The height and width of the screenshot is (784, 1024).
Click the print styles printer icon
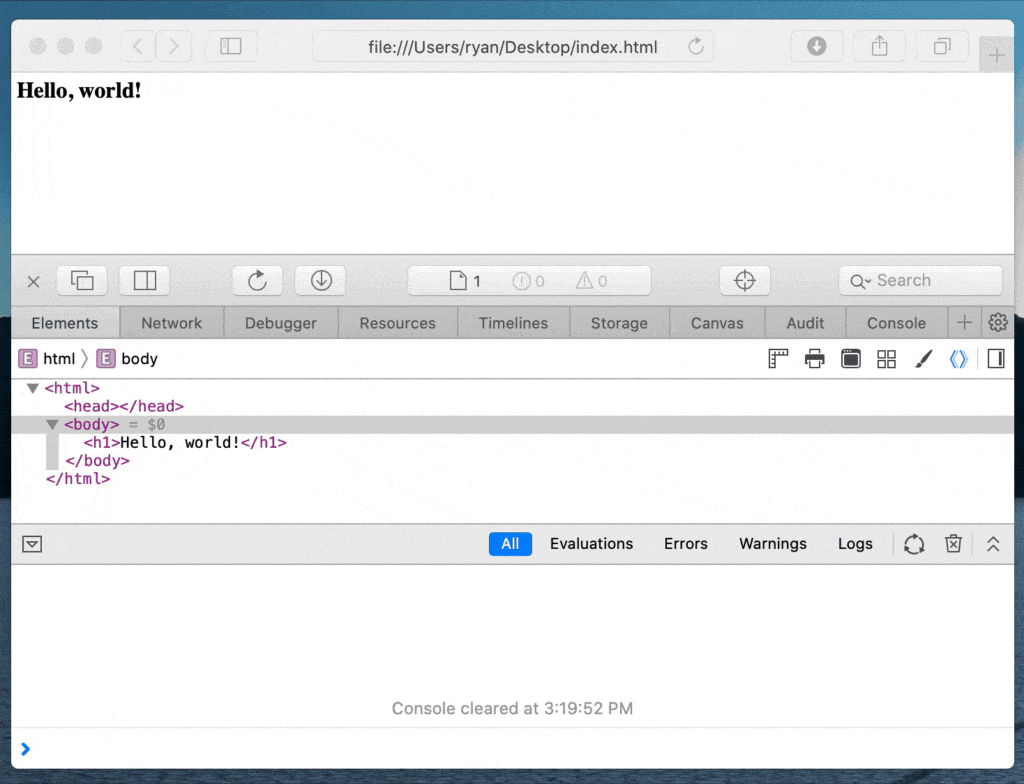click(x=814, y=359)
